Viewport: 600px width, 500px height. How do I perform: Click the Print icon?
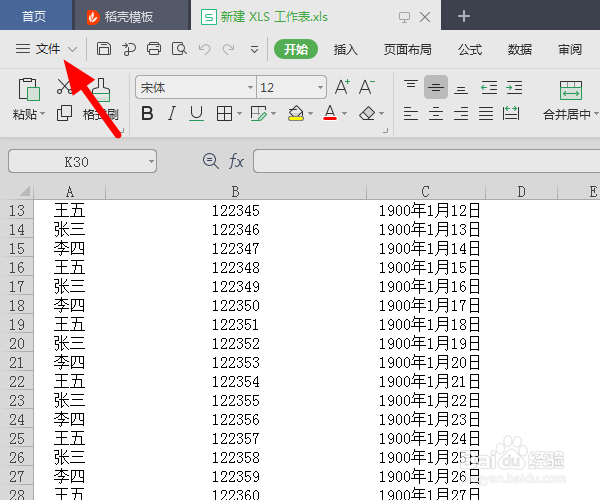[154, 49]
